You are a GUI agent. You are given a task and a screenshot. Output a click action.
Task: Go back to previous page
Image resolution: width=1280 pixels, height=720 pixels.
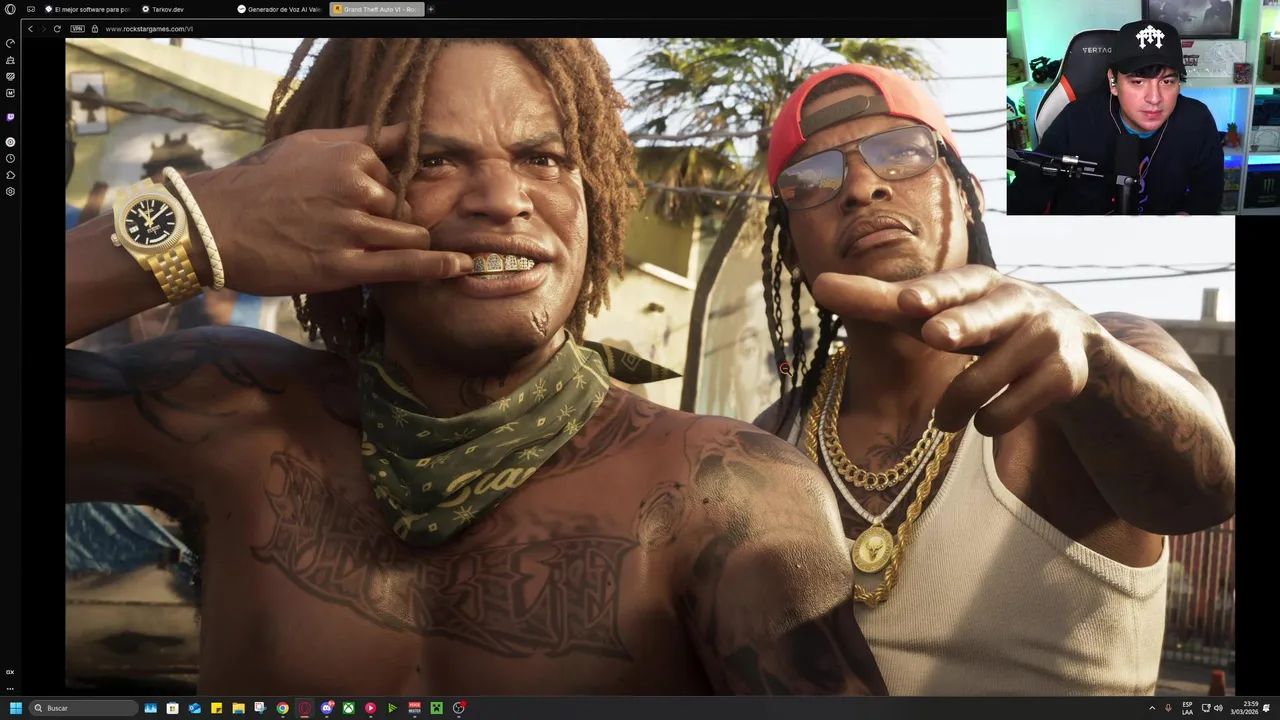click(31, 29)
